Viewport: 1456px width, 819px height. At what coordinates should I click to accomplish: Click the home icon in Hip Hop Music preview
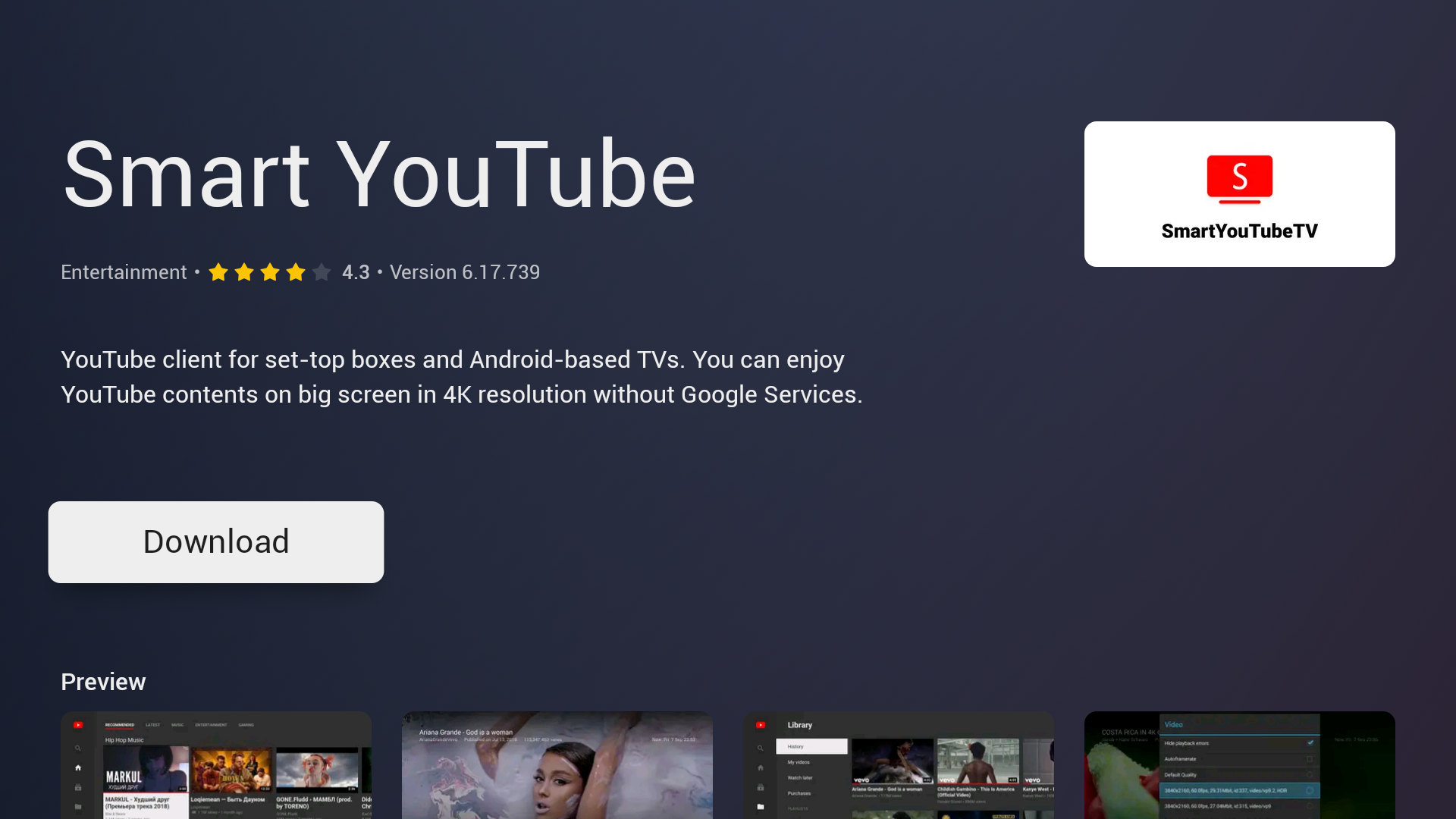[x=78, y=767]
